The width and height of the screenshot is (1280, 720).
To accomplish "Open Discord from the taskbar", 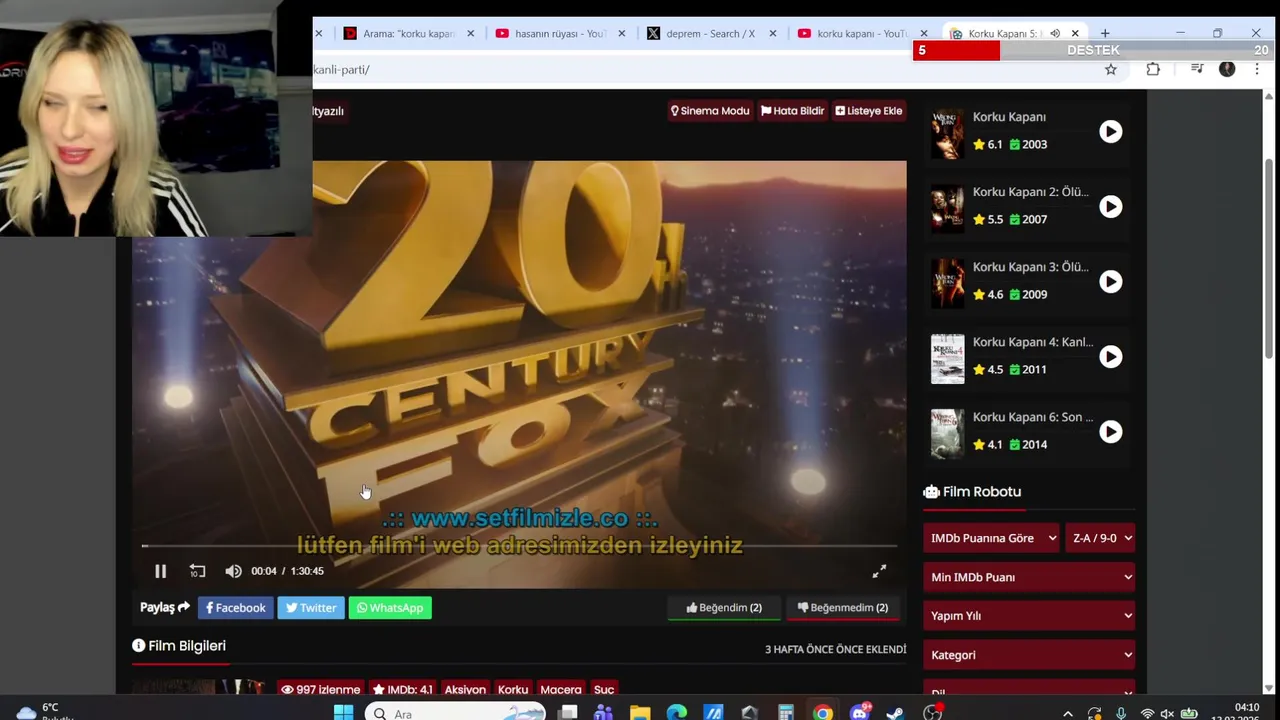I will (860, 713).
